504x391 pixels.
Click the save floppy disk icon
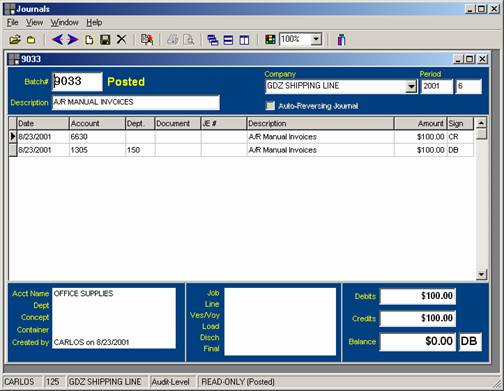[x=105, y=40]
